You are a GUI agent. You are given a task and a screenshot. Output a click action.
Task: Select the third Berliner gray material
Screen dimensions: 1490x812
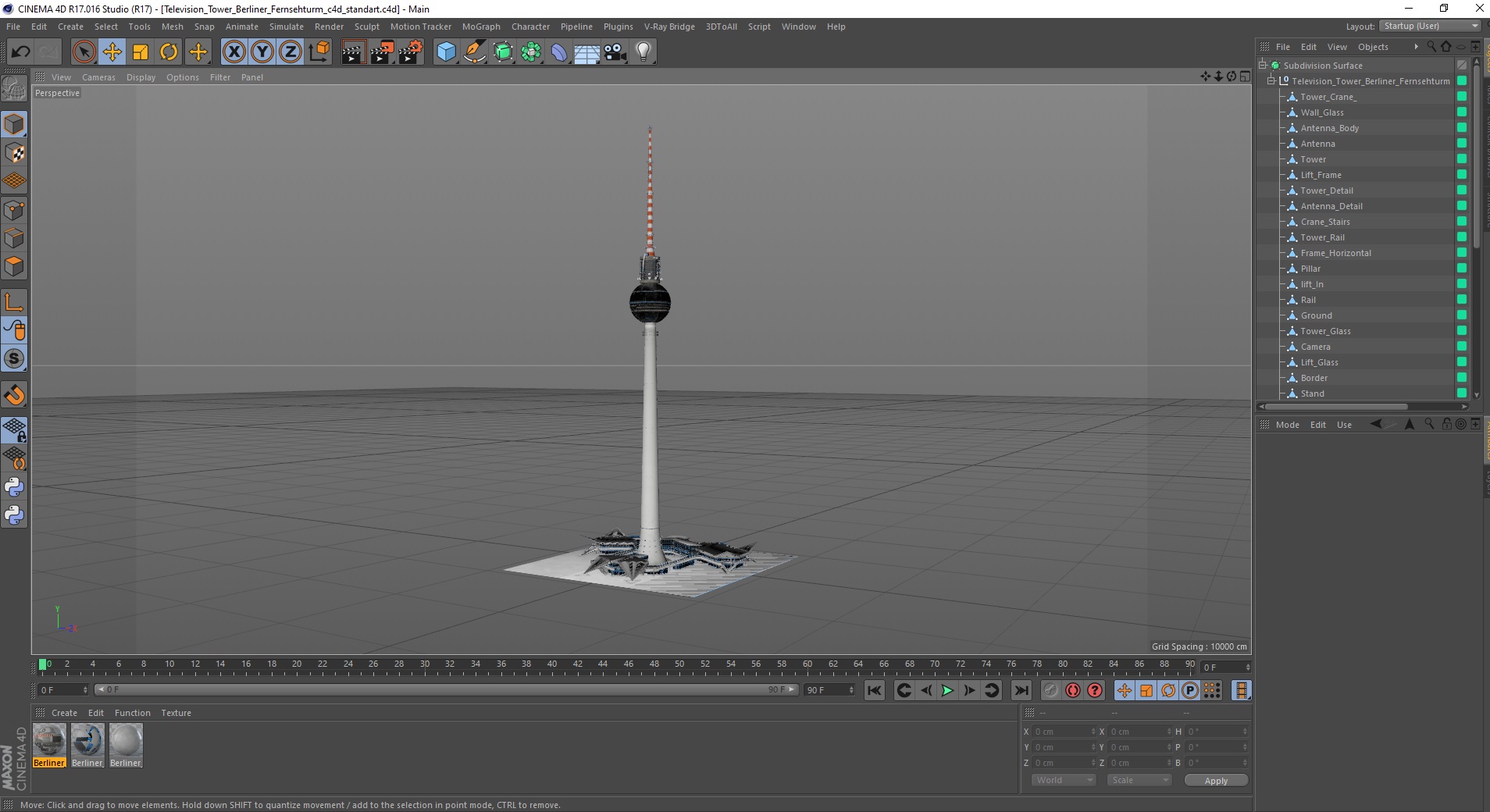click(126, 739)
